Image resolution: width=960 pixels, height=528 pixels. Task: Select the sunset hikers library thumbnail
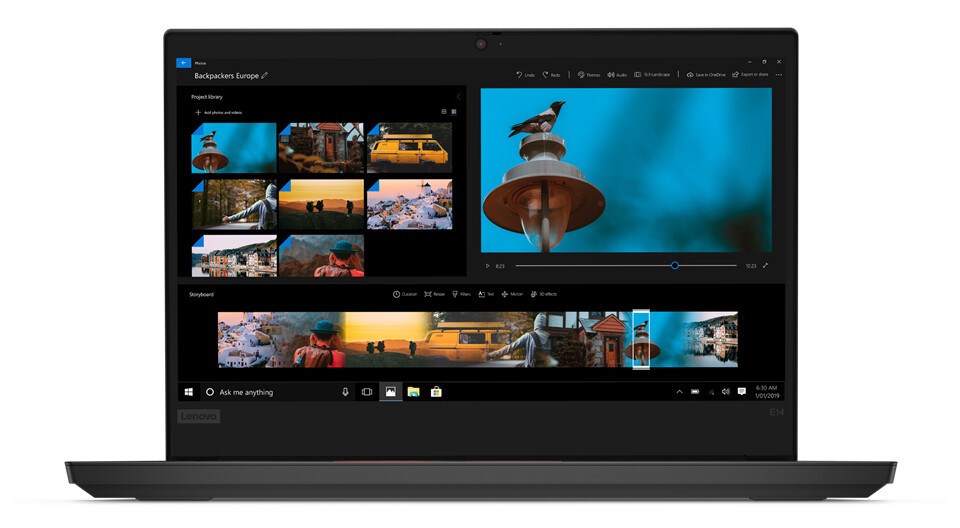coord(321,205)
